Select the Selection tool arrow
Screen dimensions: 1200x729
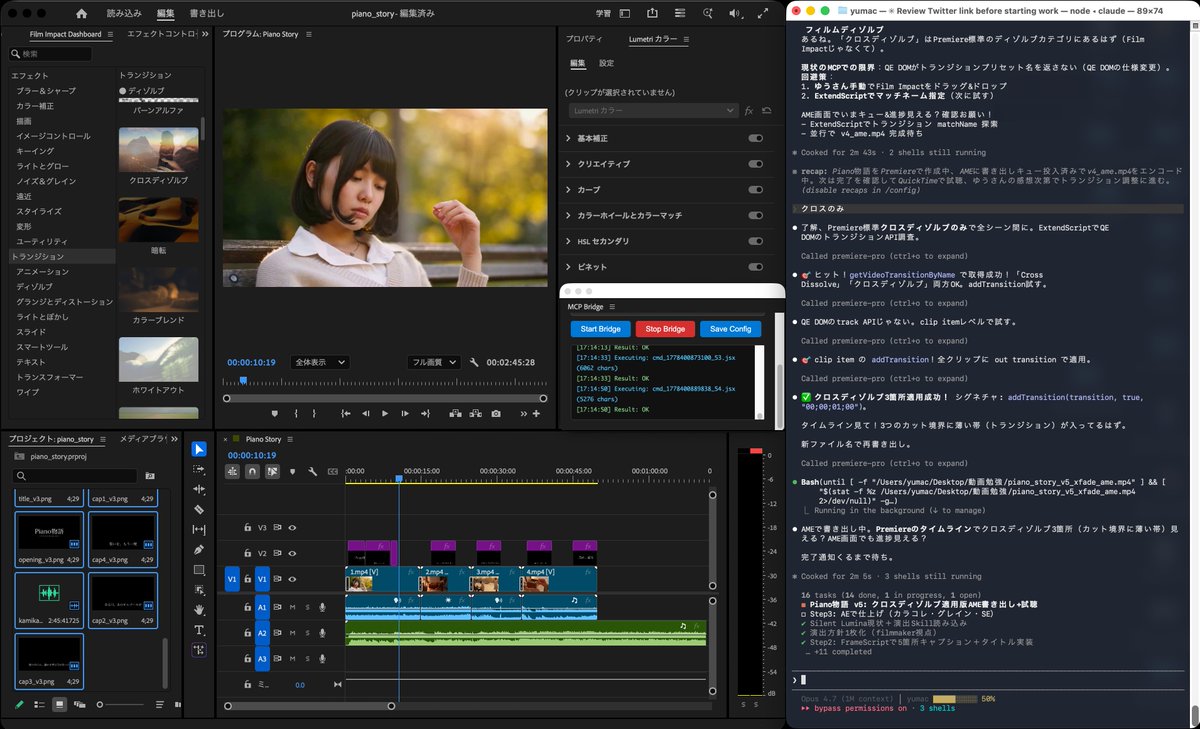click(199, 449)
